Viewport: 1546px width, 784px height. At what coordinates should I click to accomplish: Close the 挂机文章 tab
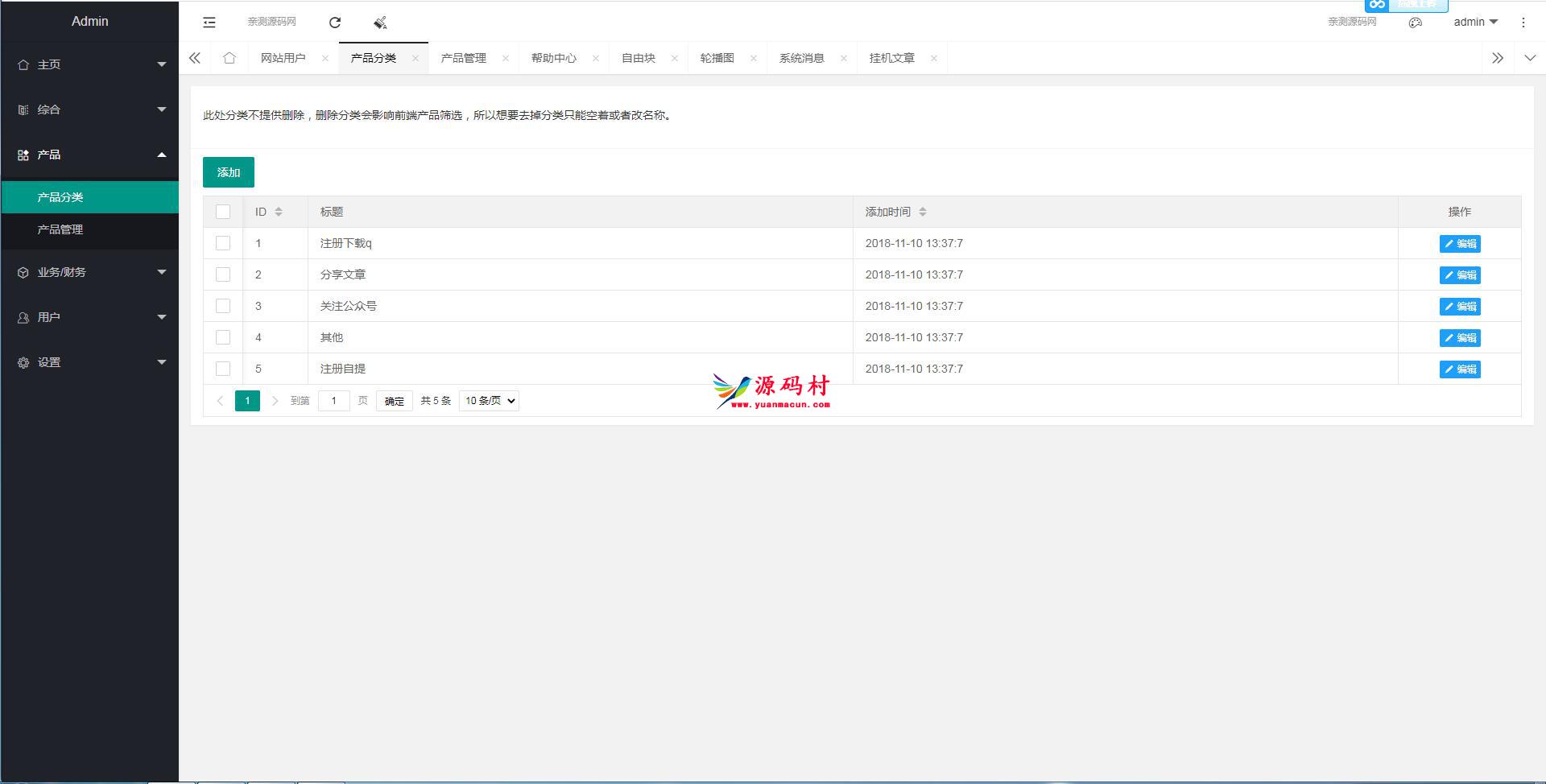coord(934,58)
